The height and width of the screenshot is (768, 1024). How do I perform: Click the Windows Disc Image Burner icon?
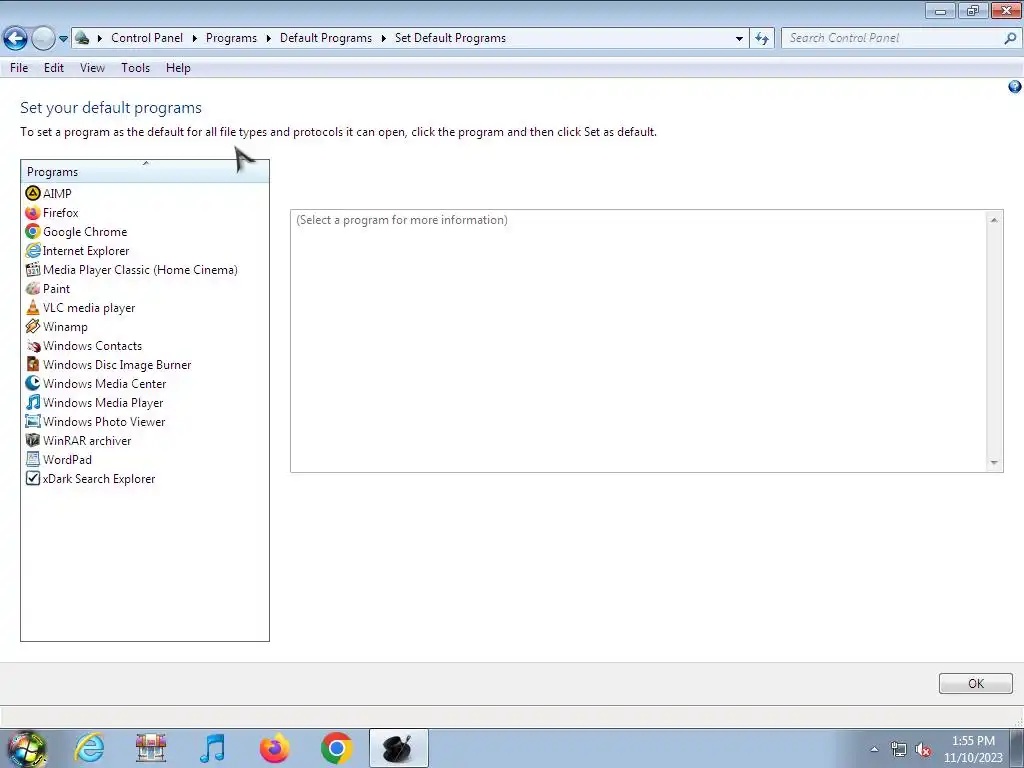click(x=33, y=364)
